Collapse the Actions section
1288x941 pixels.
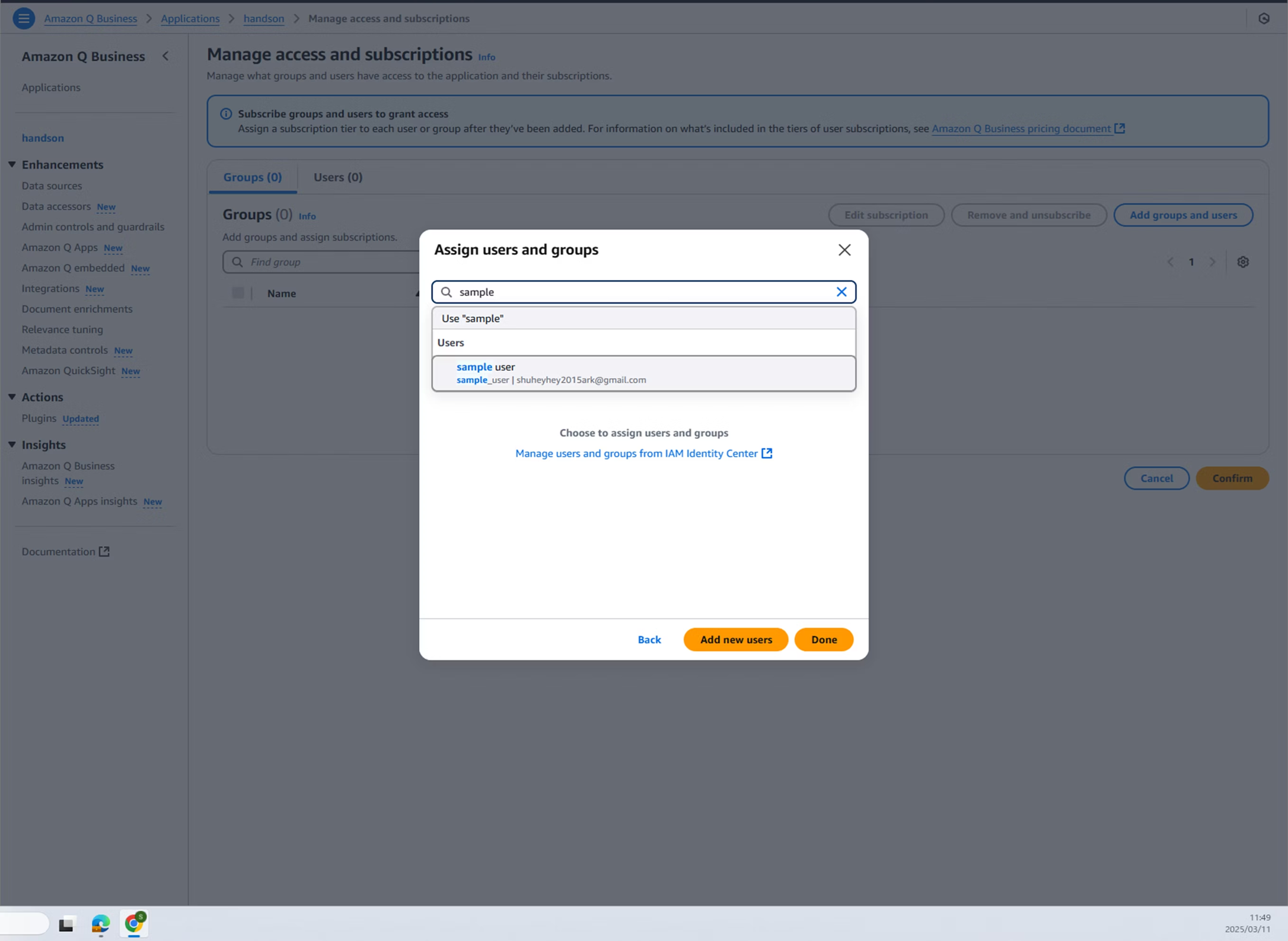click(12, 397)
